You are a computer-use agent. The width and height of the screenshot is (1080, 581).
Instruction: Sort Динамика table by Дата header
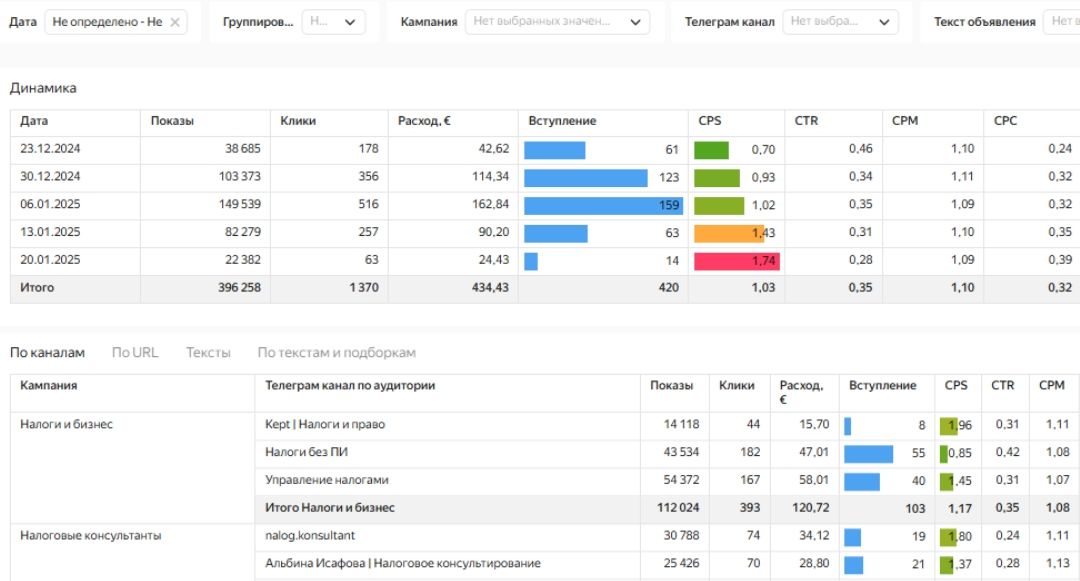click(34, 121)
